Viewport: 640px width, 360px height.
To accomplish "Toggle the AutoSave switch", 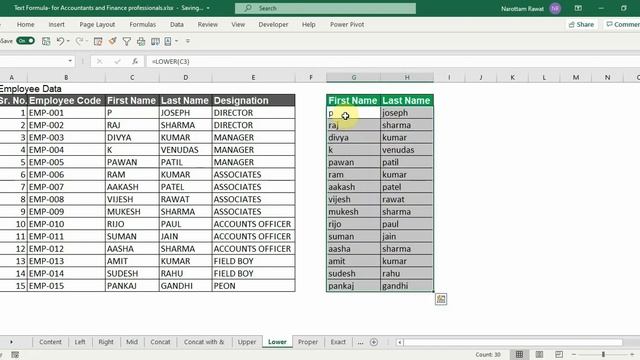I will 25,41.
